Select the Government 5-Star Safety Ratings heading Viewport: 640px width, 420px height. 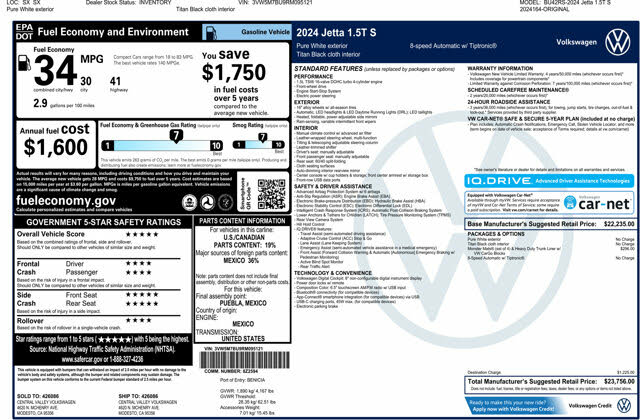click(x=98, y=220)
